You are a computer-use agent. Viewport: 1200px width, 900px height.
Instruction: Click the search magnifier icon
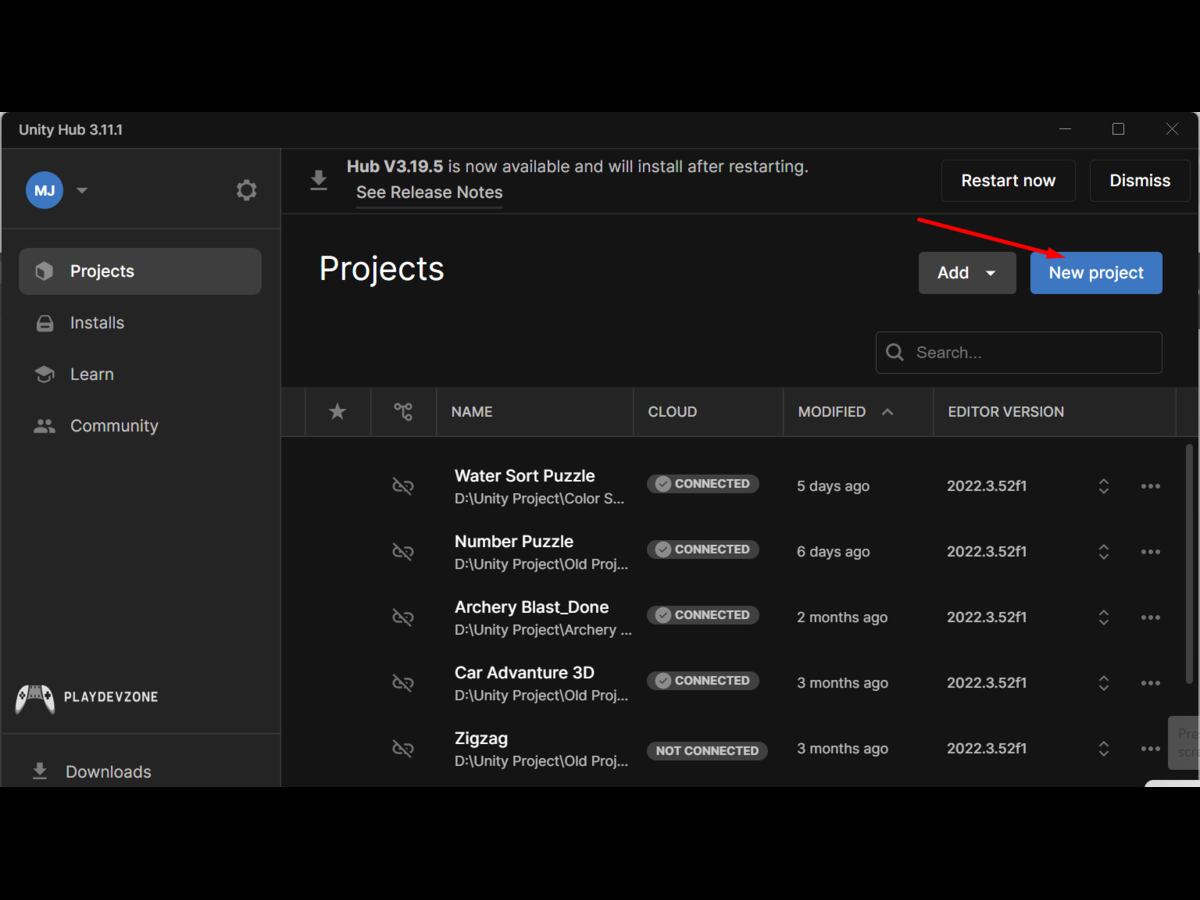(895, 352)
